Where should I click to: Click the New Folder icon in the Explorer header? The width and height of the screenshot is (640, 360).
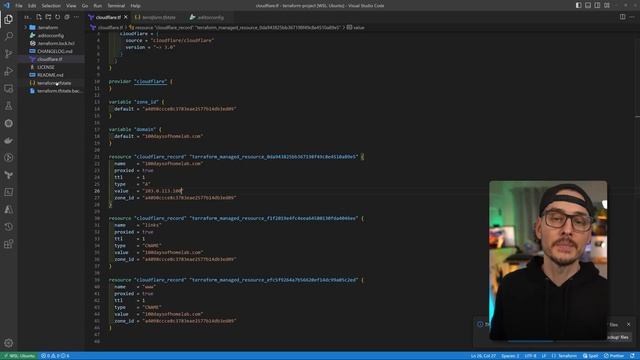[48, 17]
